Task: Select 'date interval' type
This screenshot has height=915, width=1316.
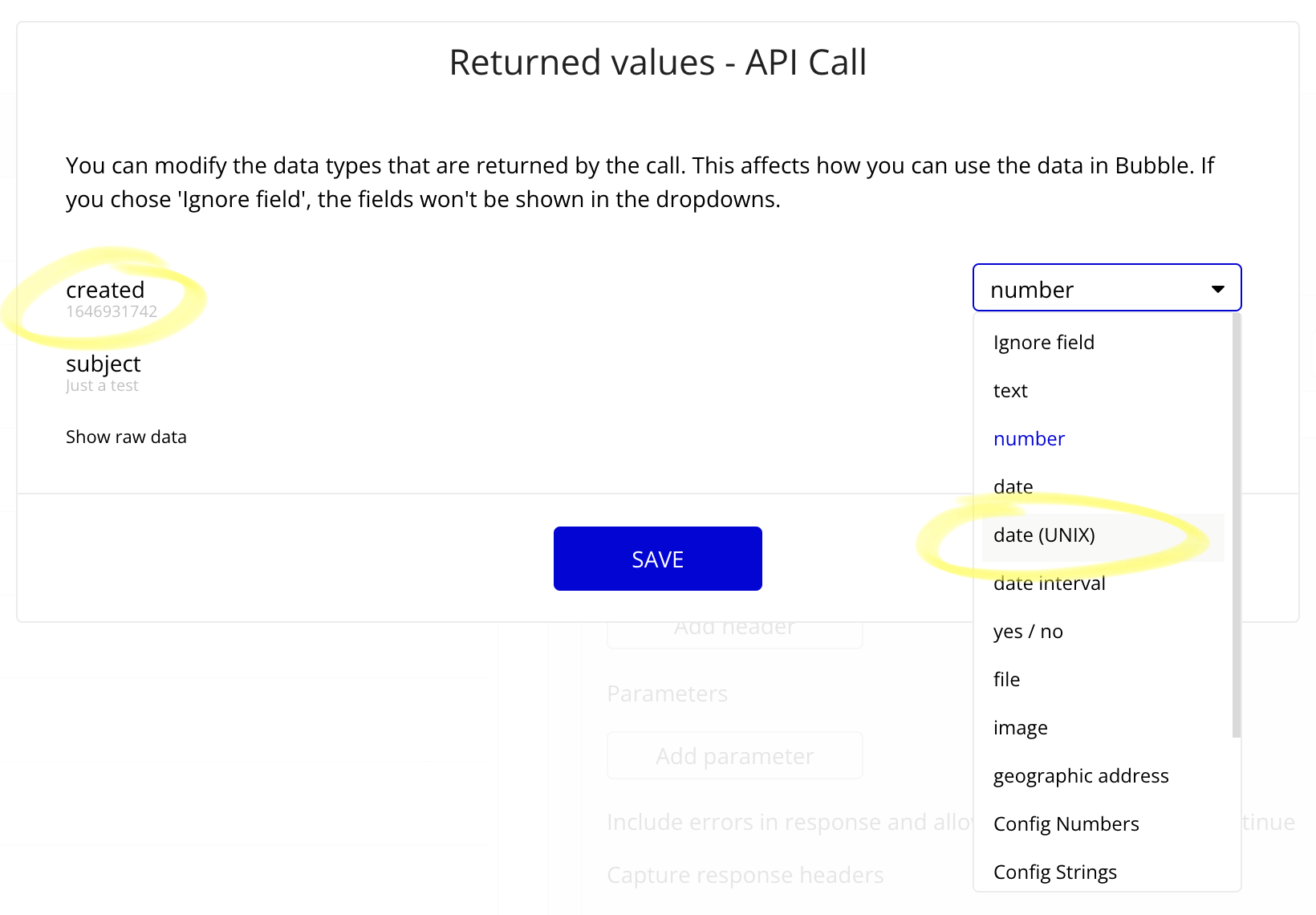Action: [x=1049, y=584]
